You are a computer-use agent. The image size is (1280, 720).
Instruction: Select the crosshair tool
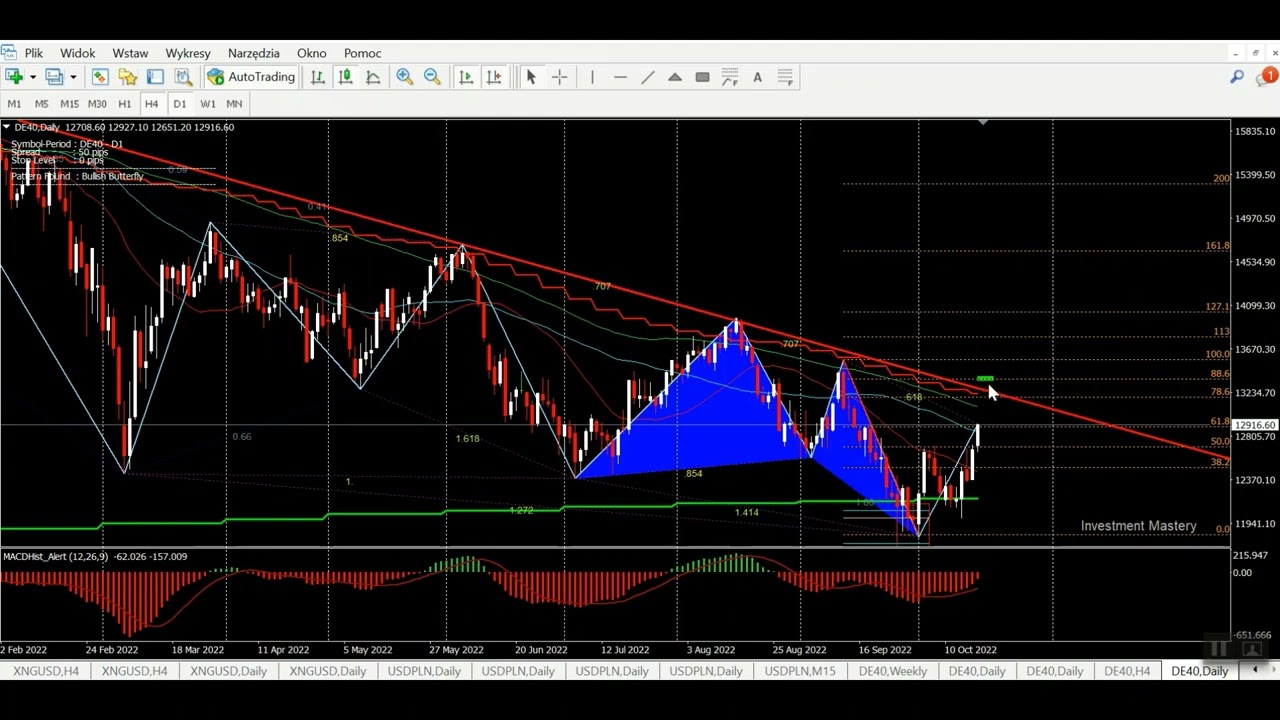point(559,77)
